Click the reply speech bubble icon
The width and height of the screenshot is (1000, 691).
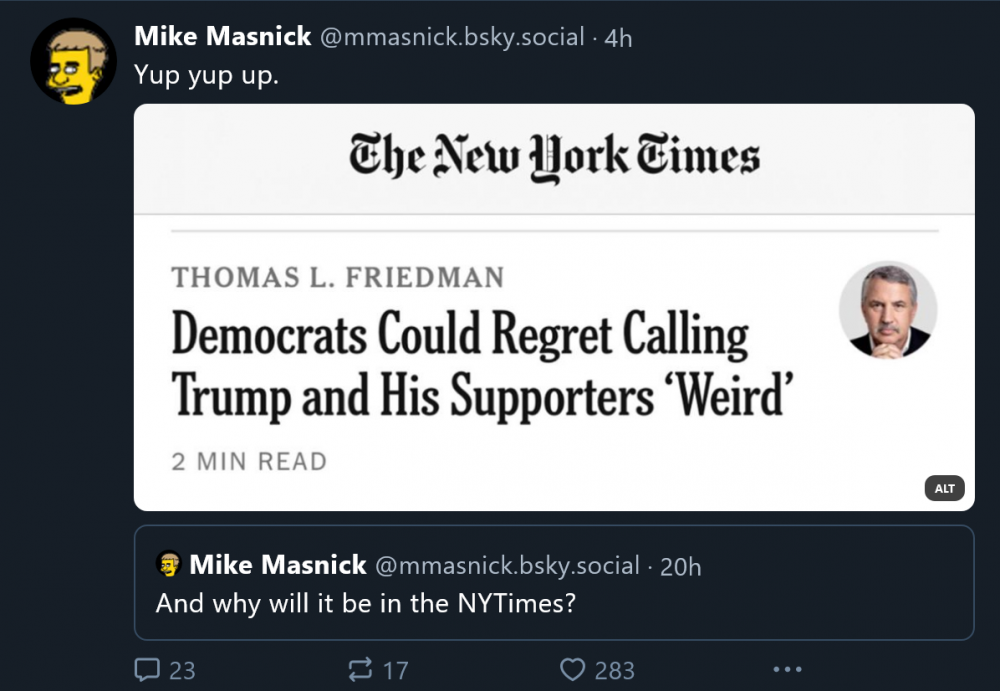(x=146, y=670)
